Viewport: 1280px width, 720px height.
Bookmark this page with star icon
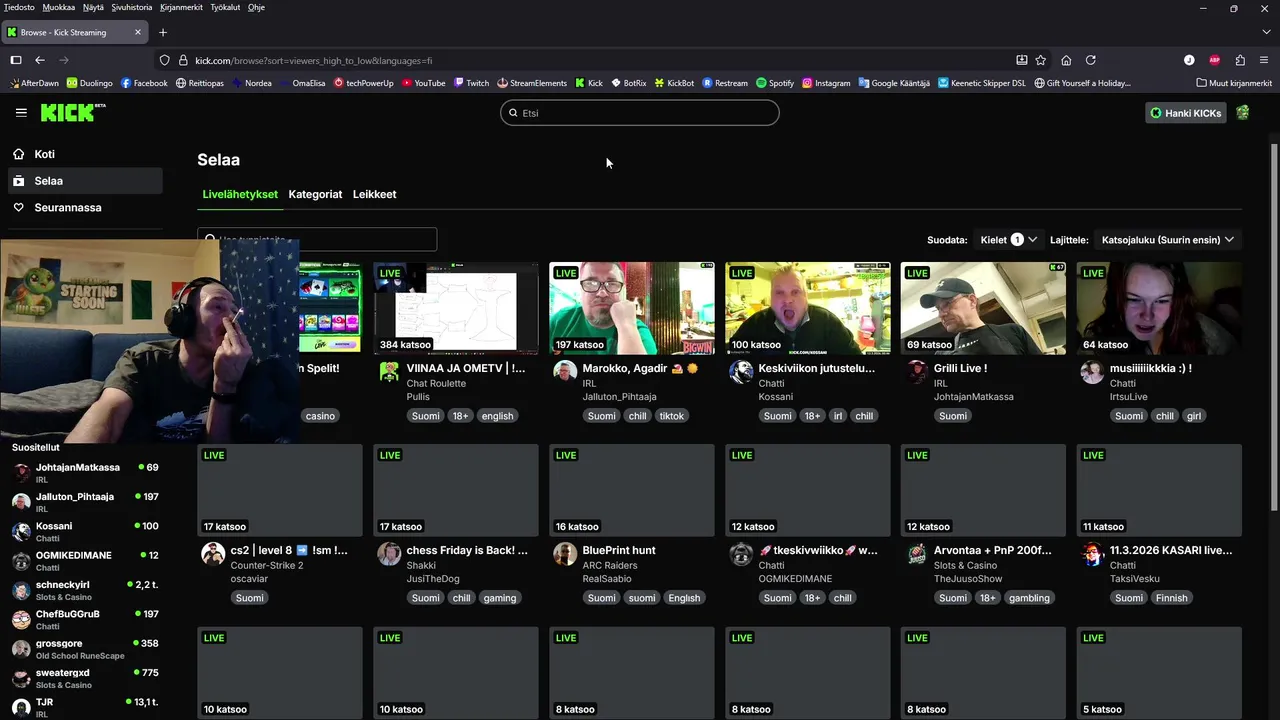(1041, 60)
